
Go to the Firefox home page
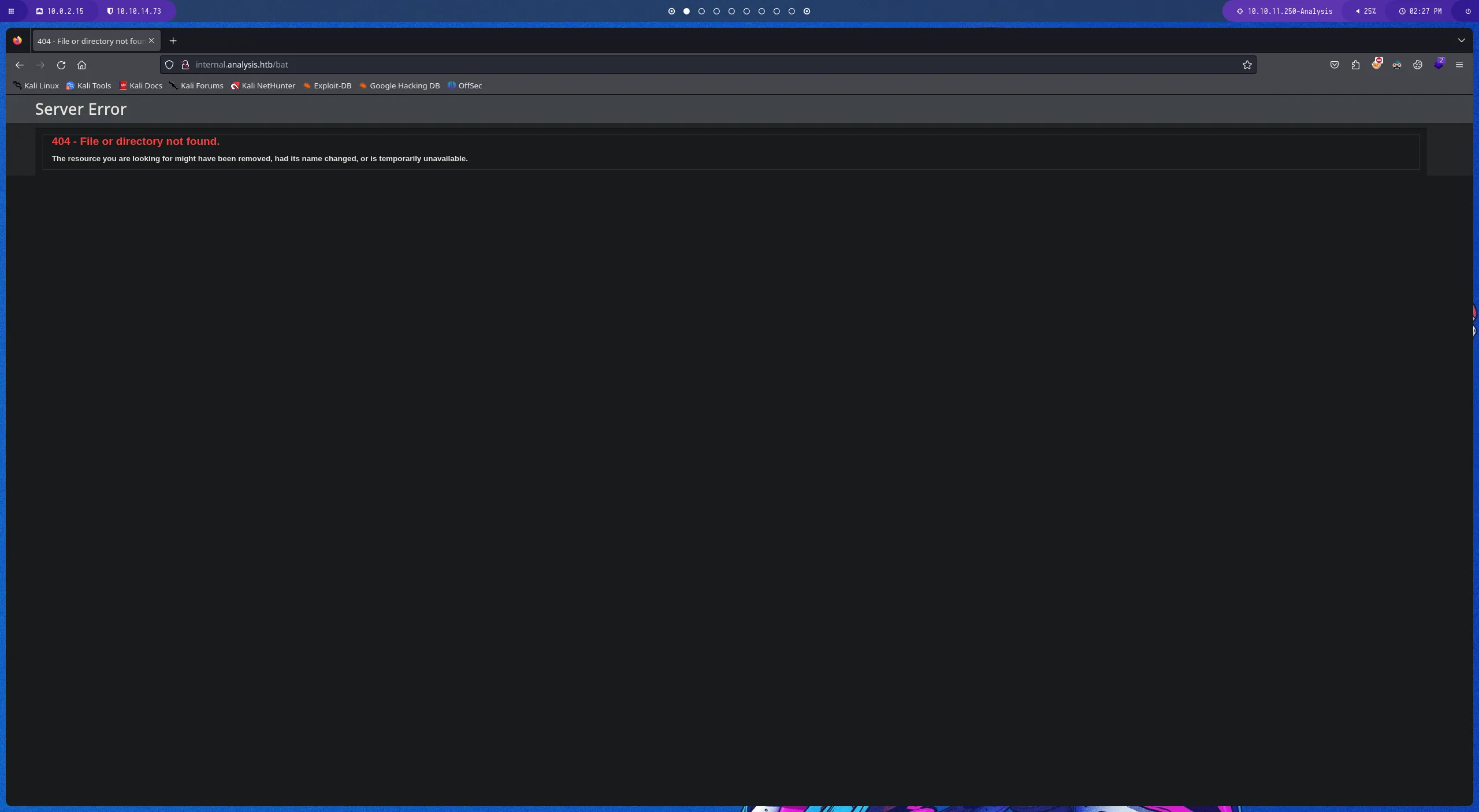click(81, 65)
